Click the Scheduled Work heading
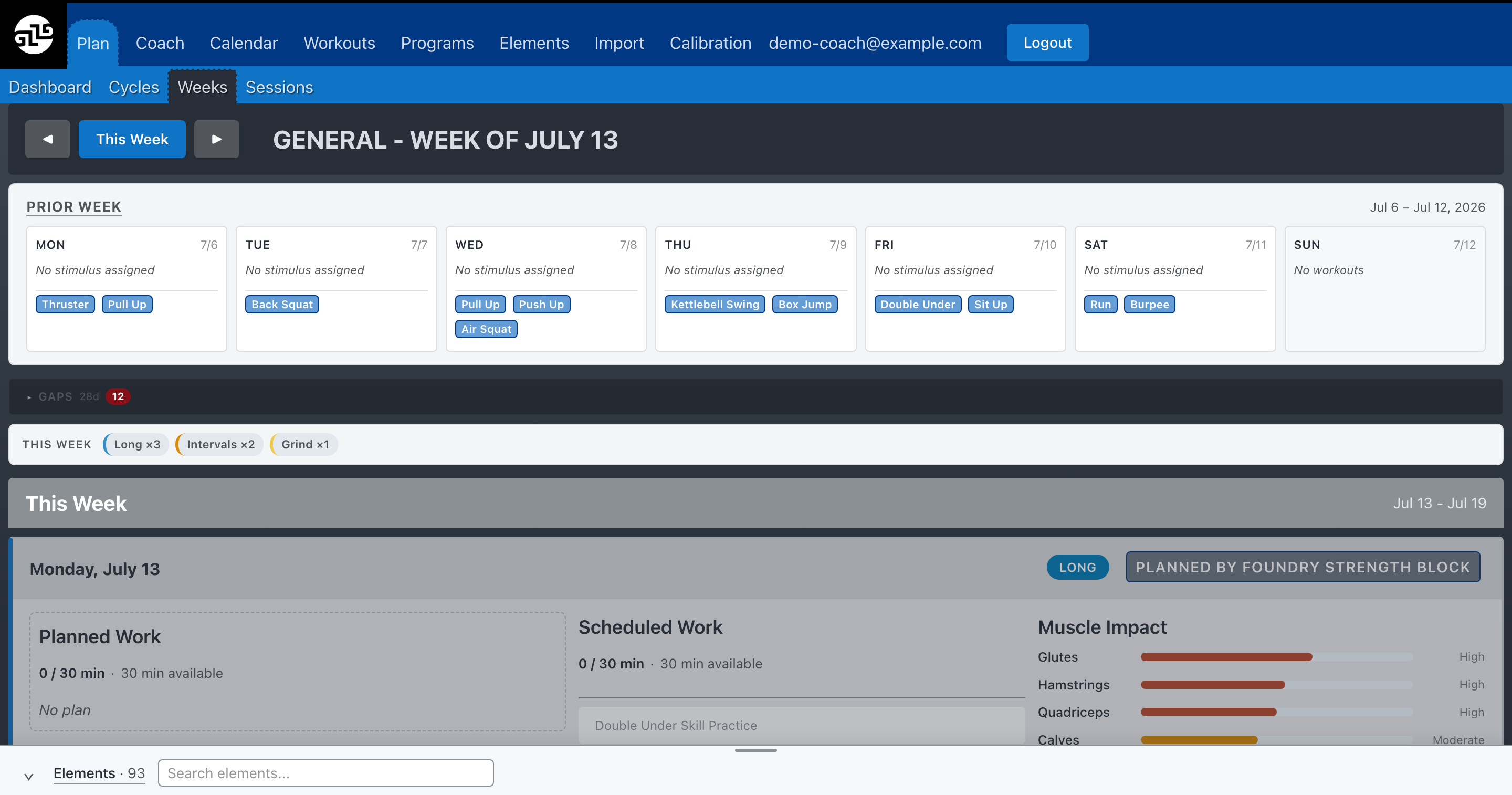Image resolution: width=1512 pixels, height=795 pixels. tap(650, 627)
